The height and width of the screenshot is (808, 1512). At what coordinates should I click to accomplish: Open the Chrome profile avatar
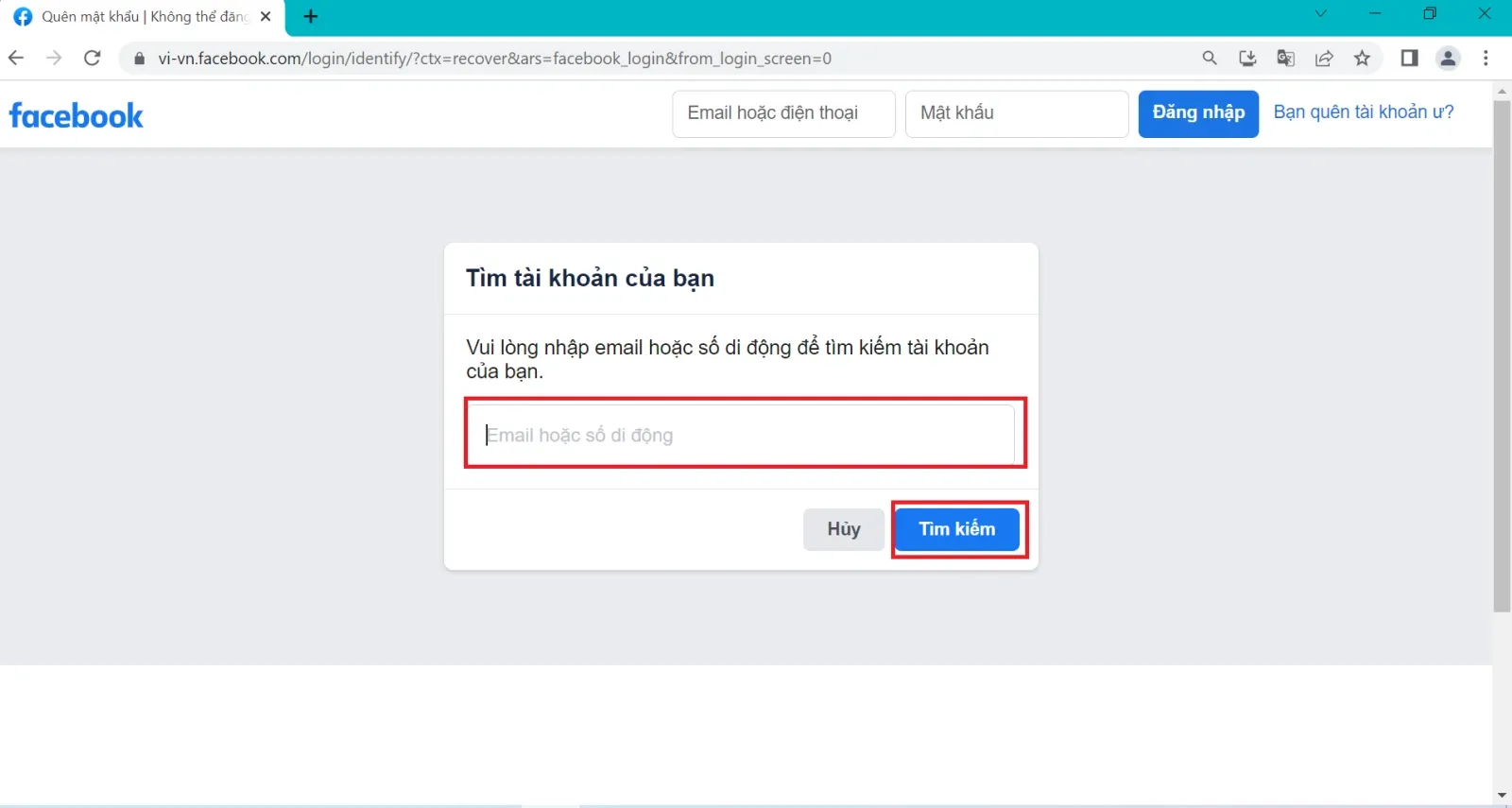(1448, 58)
